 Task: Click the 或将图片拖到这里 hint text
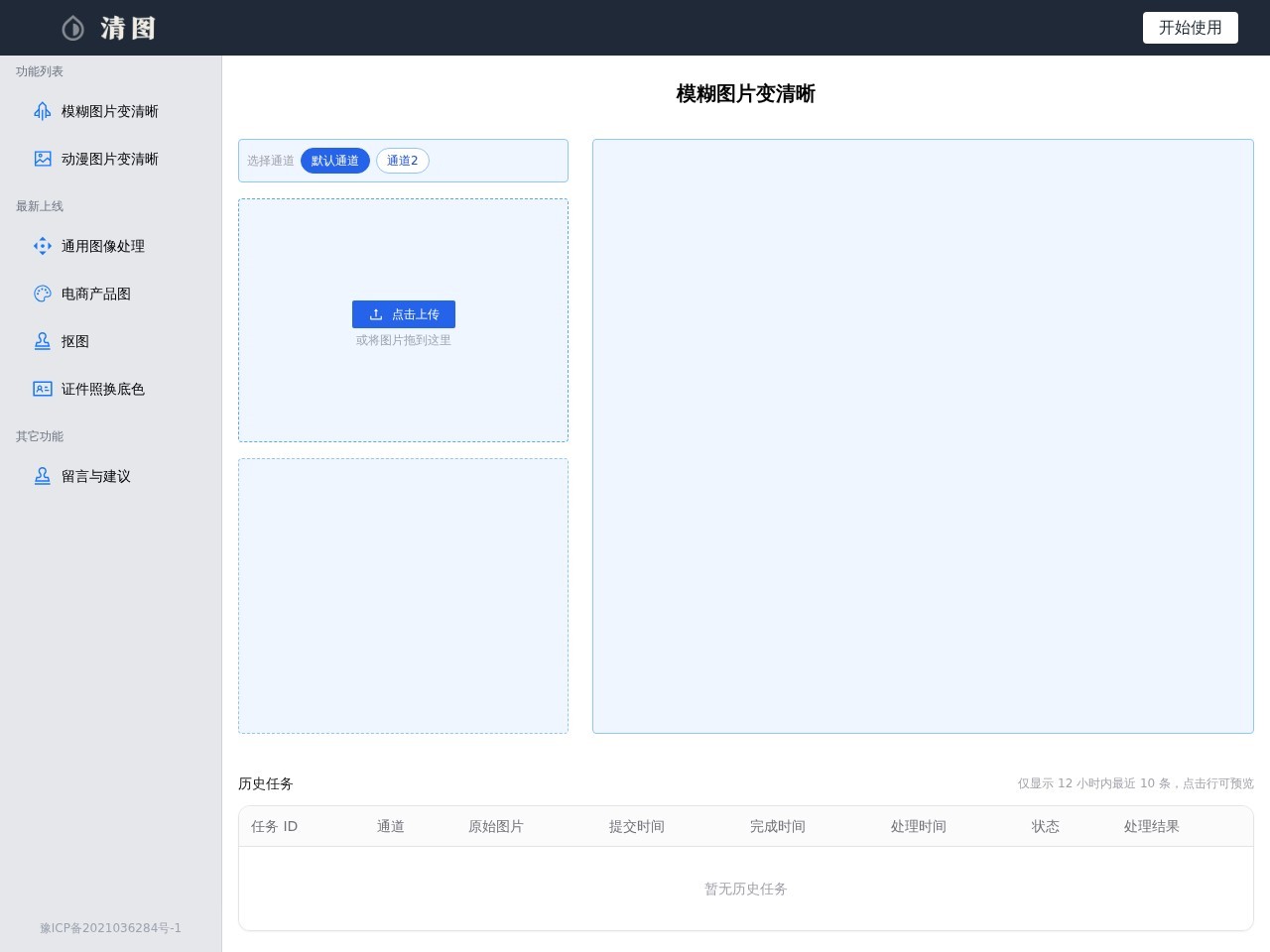pos(404,340)
